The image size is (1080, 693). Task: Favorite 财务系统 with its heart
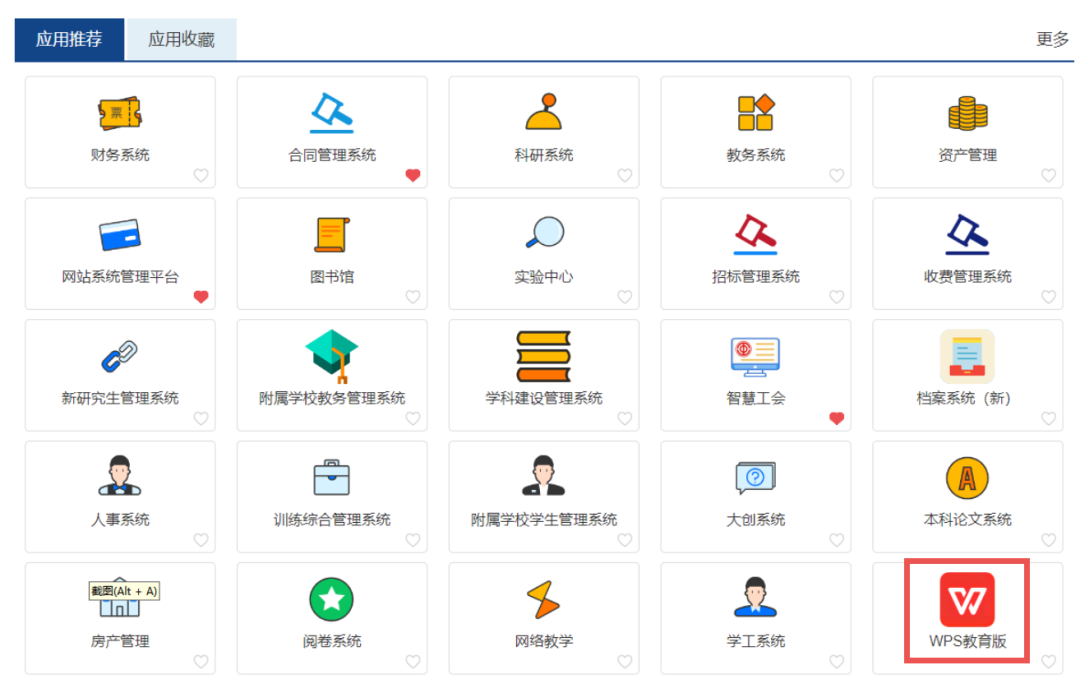pyautogui.click(x=201, y=176)
